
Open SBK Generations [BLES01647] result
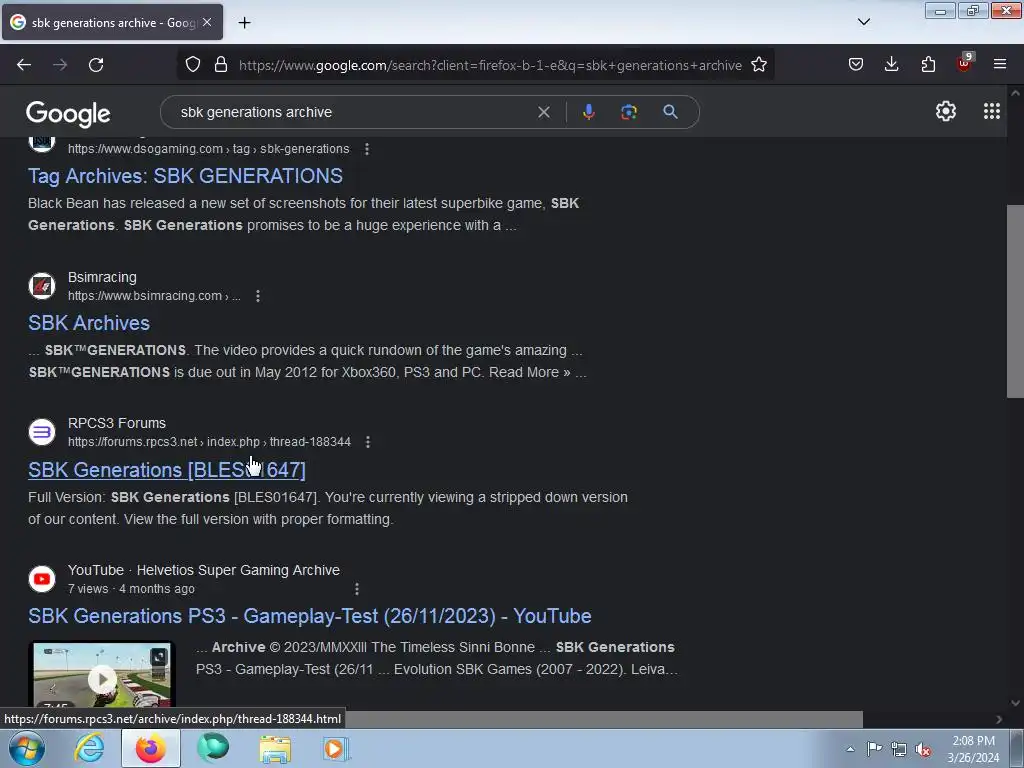(x=167, y=470)
